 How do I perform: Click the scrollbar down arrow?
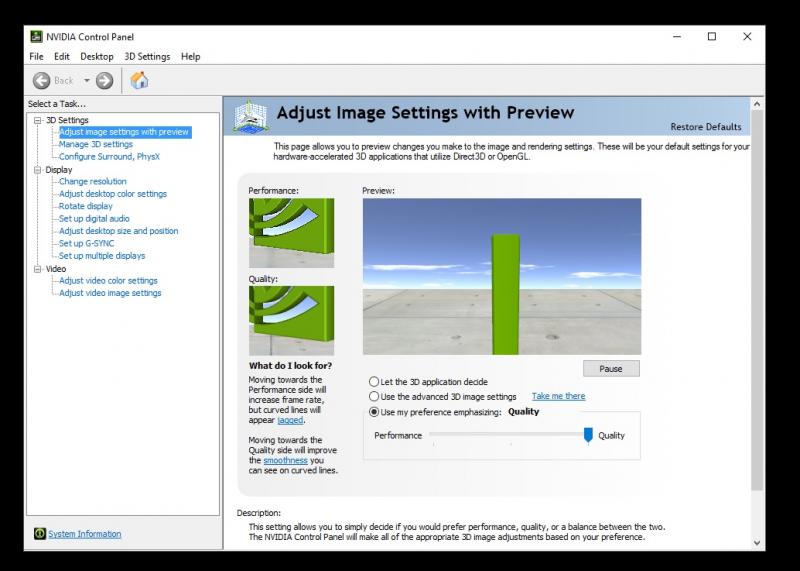[x=757, y=543]
